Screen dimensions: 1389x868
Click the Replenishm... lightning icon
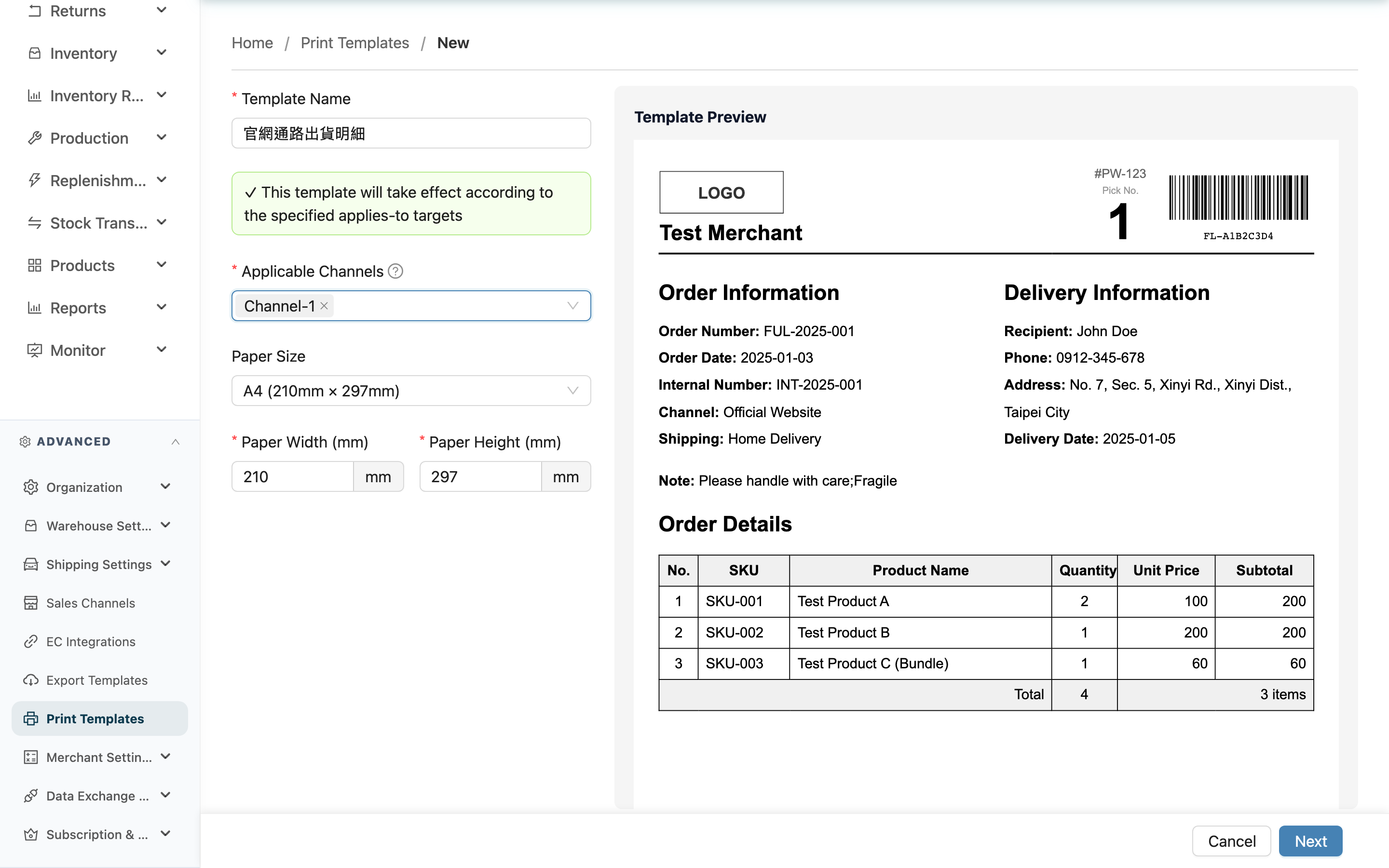click(x=34, y=180)
